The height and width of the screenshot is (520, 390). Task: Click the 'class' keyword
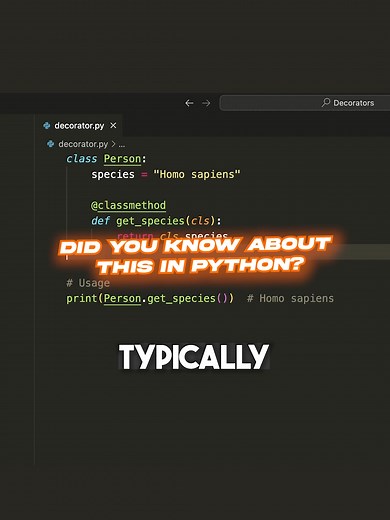coord(82,159)
